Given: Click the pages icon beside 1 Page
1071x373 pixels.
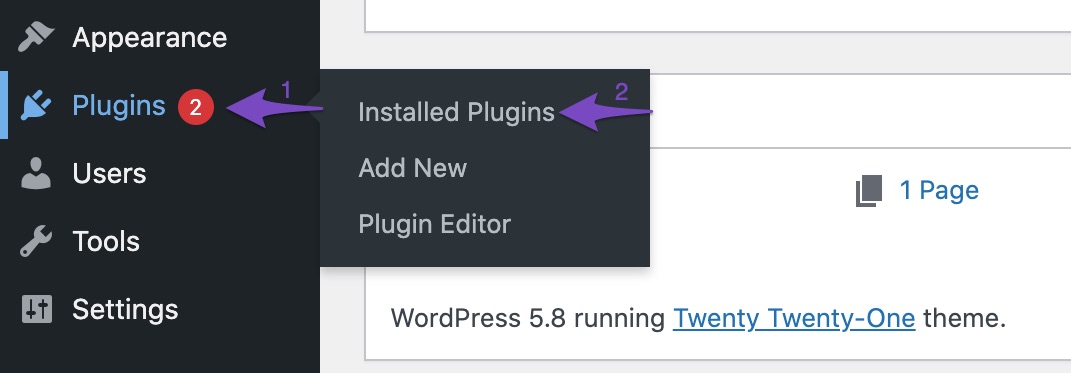Looking at the screenshot, I should 869,191.
